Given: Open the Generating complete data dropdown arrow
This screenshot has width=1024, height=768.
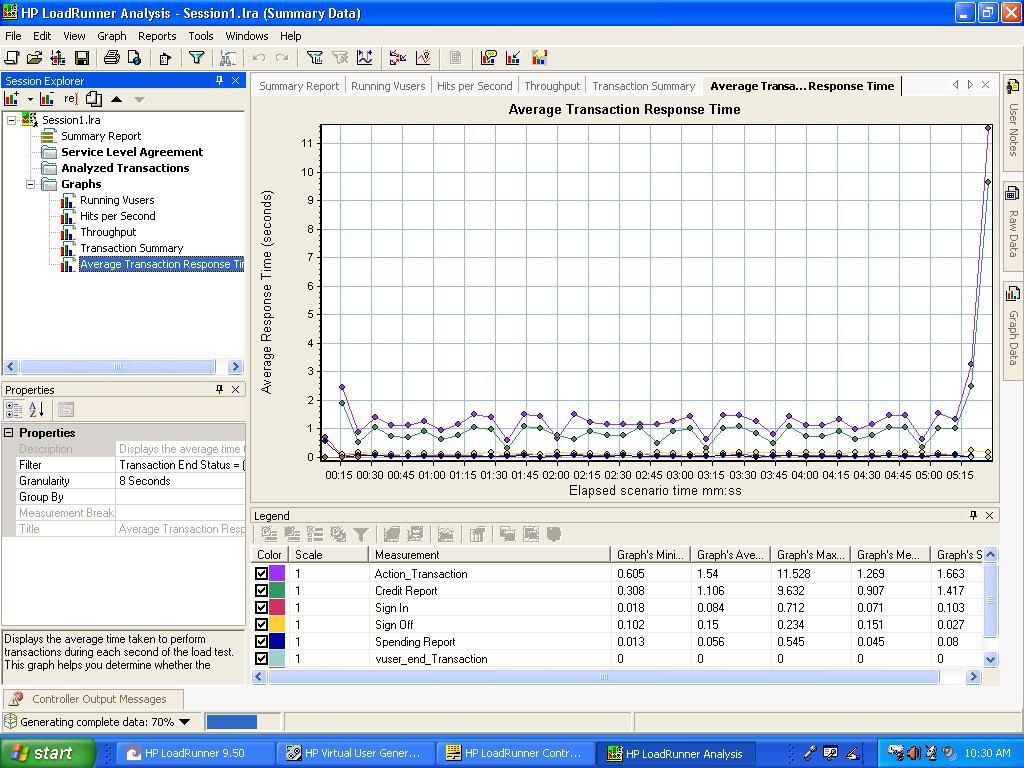Looking at the screenshot, I should [x=185, y=722].
